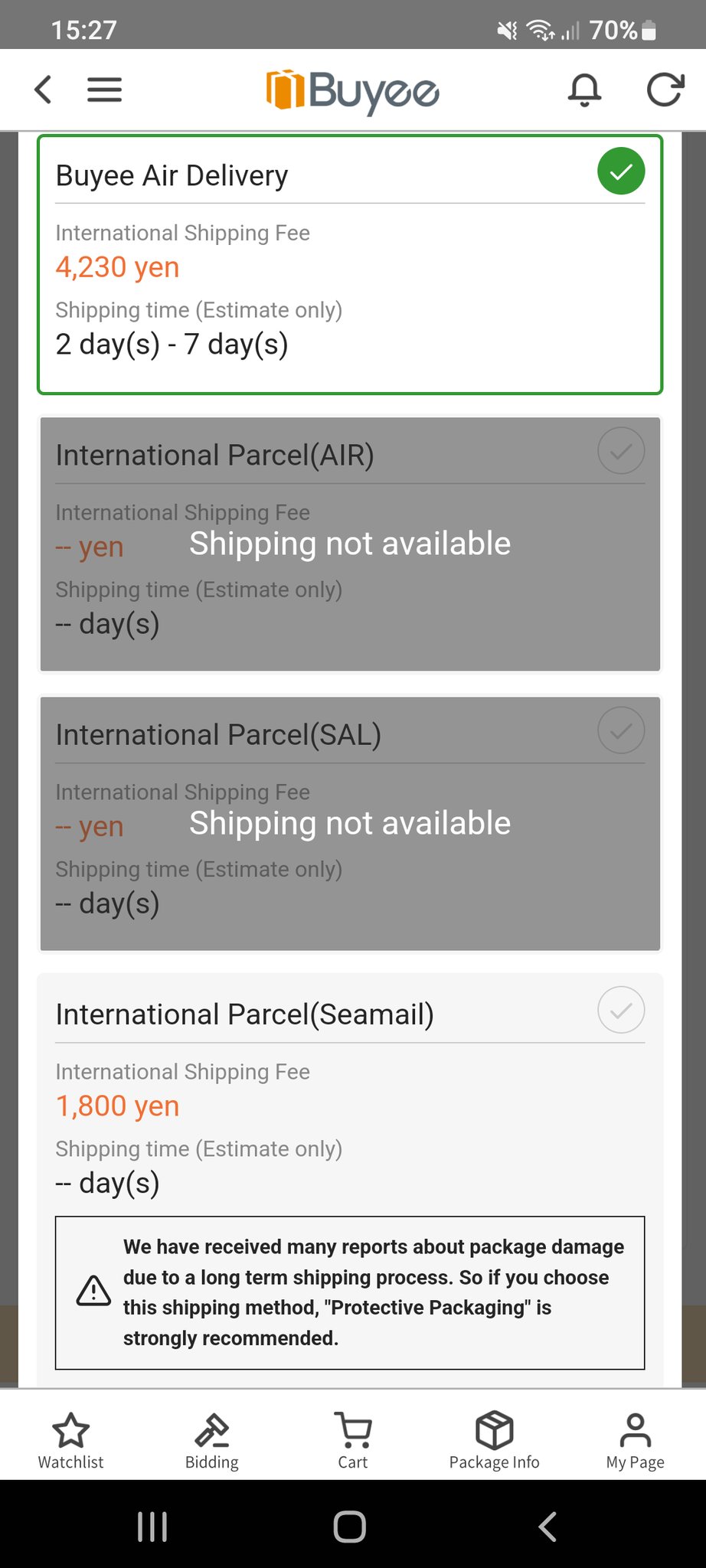Select International Parcel(SAL) radio circle

click(621, 730)
